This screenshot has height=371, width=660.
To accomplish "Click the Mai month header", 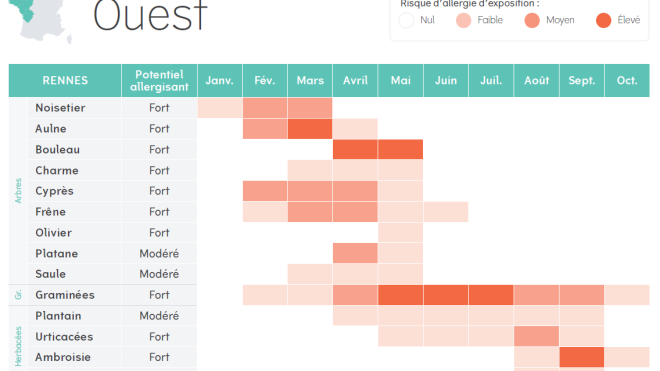I will pyautogui.click(x=401, y=80).
